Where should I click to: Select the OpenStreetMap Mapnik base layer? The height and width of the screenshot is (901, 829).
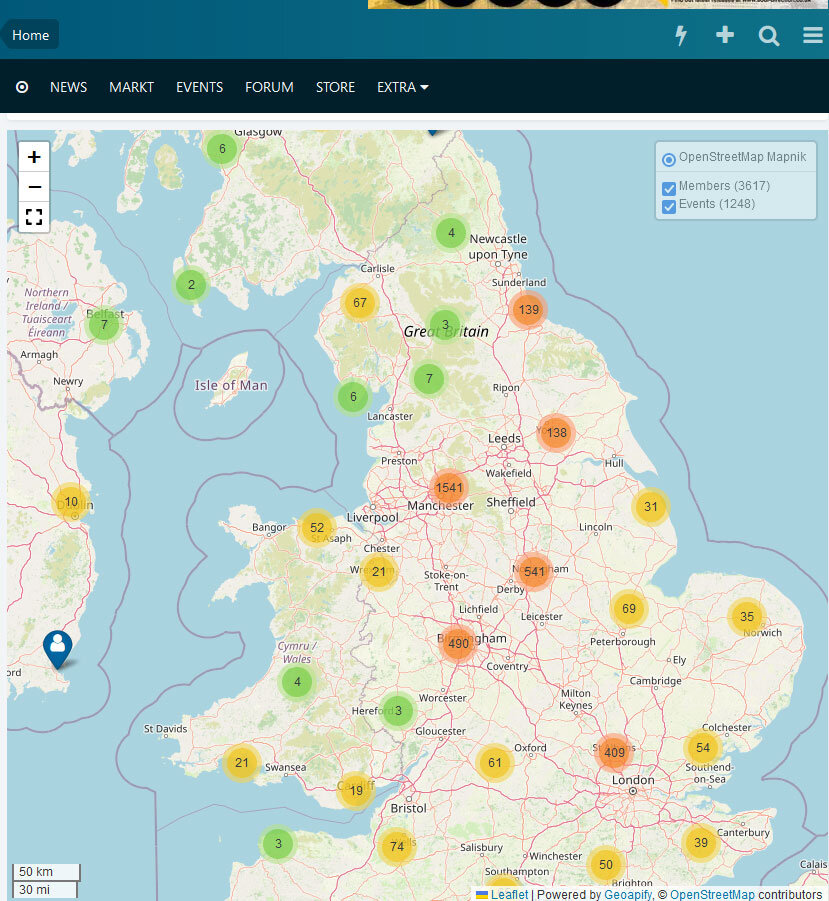coord(669,159)
